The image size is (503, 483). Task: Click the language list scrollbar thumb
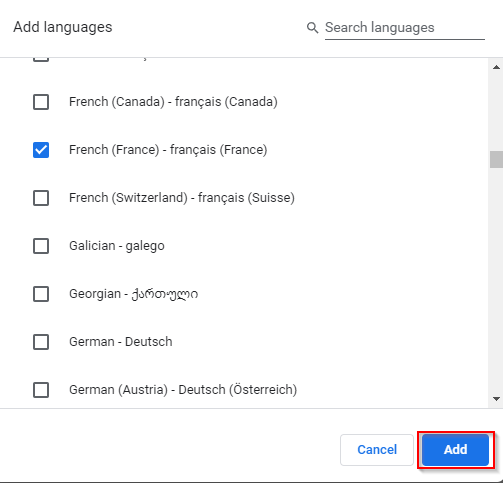[x=496, y=159]
